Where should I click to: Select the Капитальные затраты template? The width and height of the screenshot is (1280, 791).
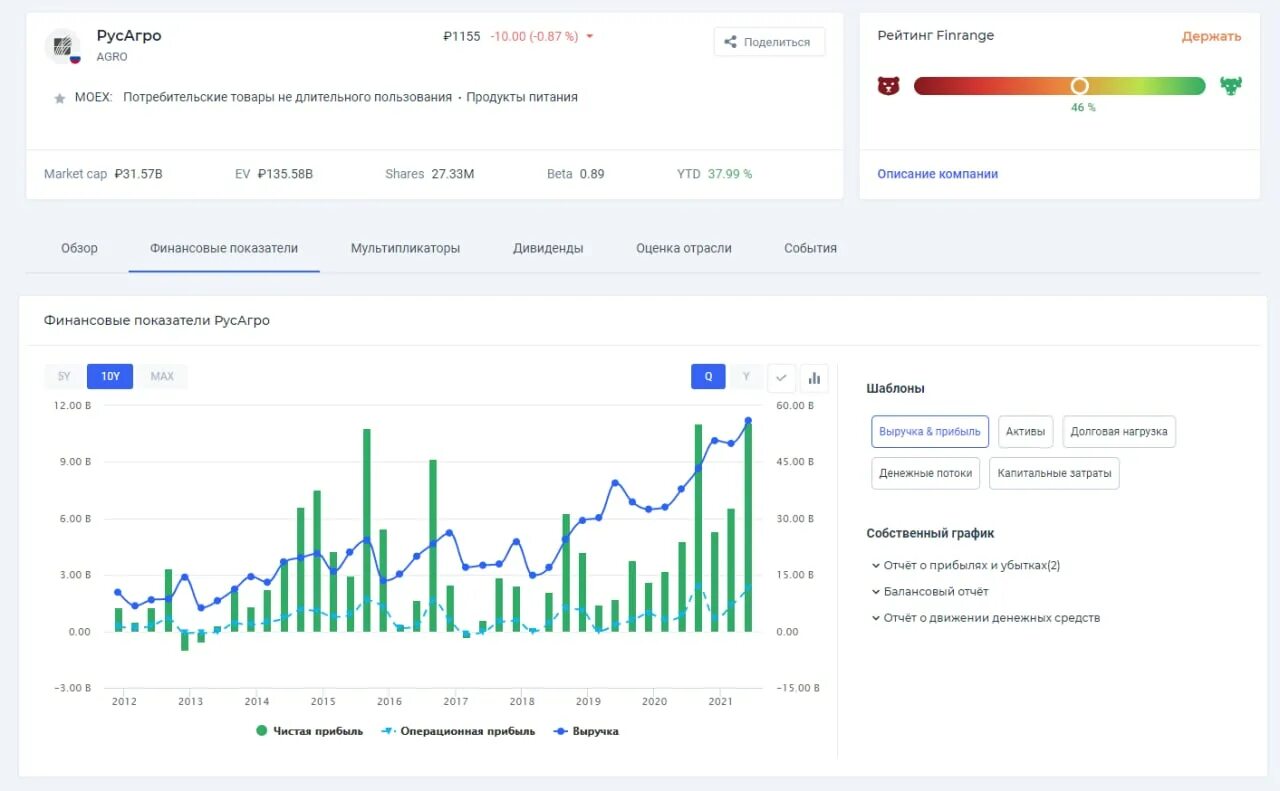[1054, 473]
